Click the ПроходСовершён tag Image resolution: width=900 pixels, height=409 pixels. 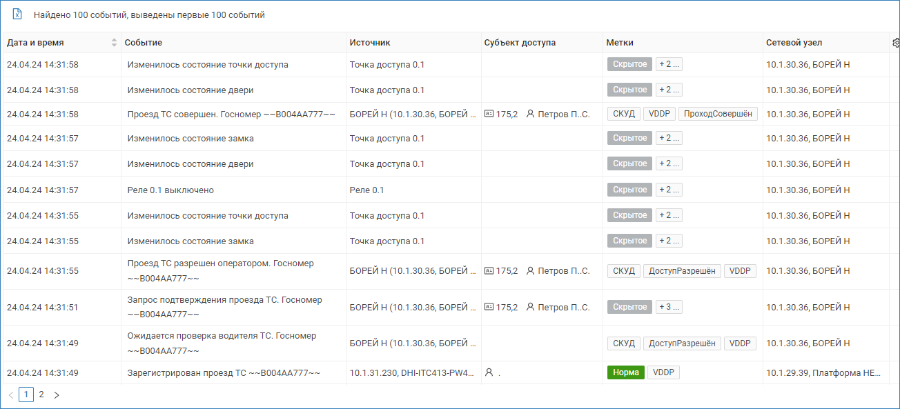click(x=718, y=114)
